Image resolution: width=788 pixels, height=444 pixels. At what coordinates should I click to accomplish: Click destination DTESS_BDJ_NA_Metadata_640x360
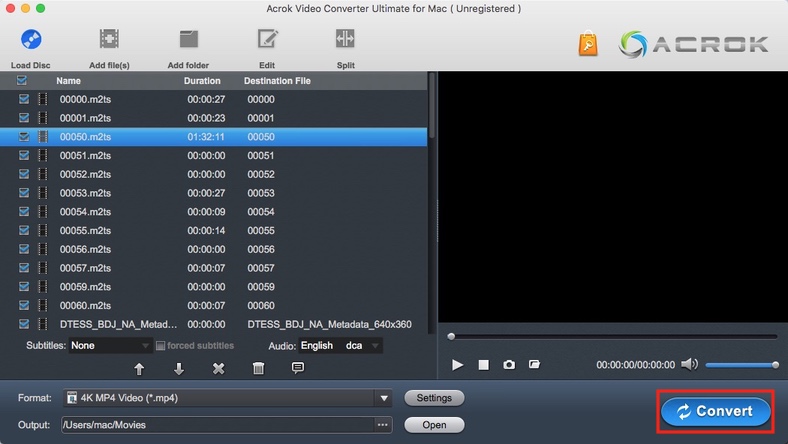click(329, 324)
